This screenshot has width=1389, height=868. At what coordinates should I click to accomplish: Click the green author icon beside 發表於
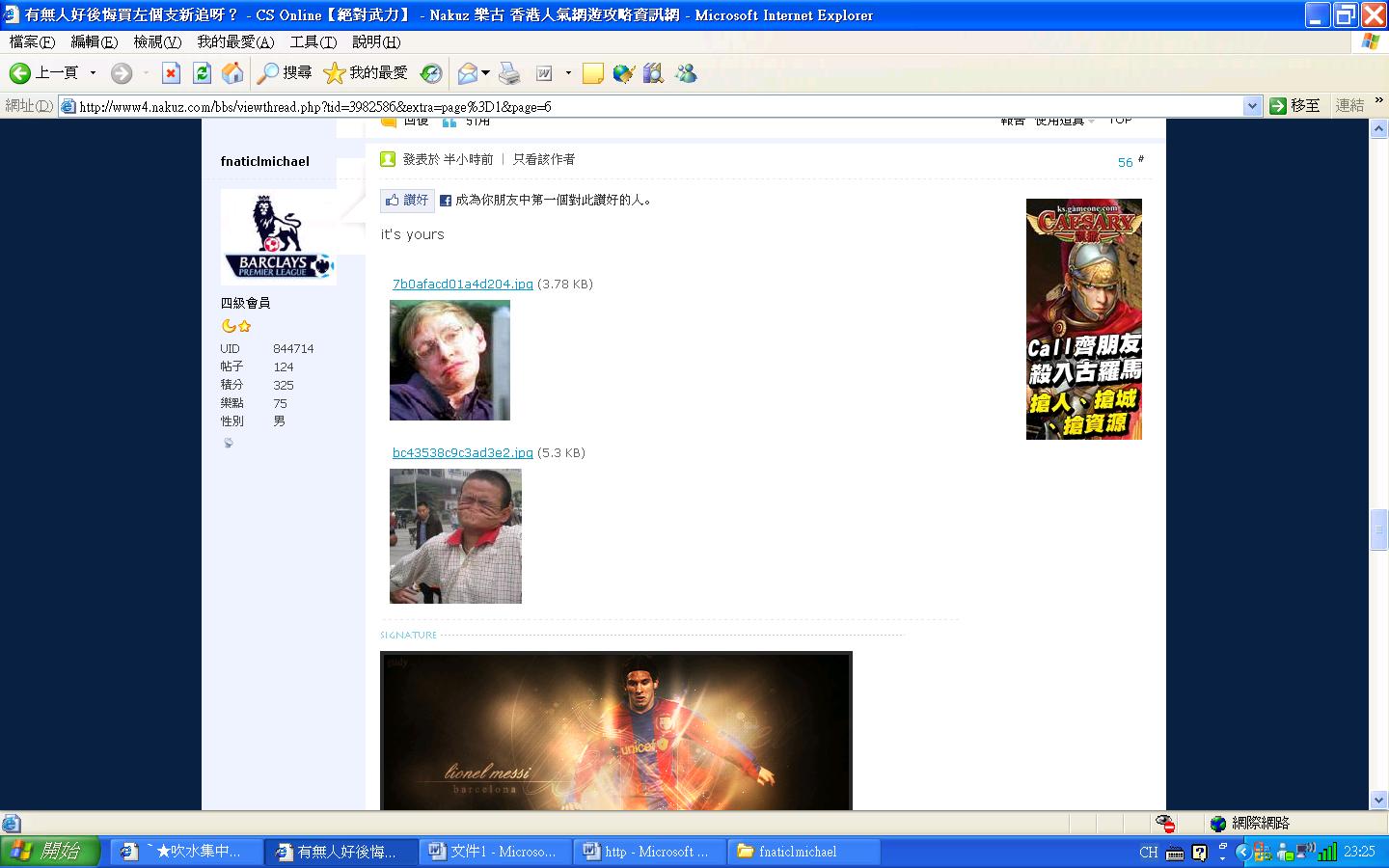[x=388, y=159]
